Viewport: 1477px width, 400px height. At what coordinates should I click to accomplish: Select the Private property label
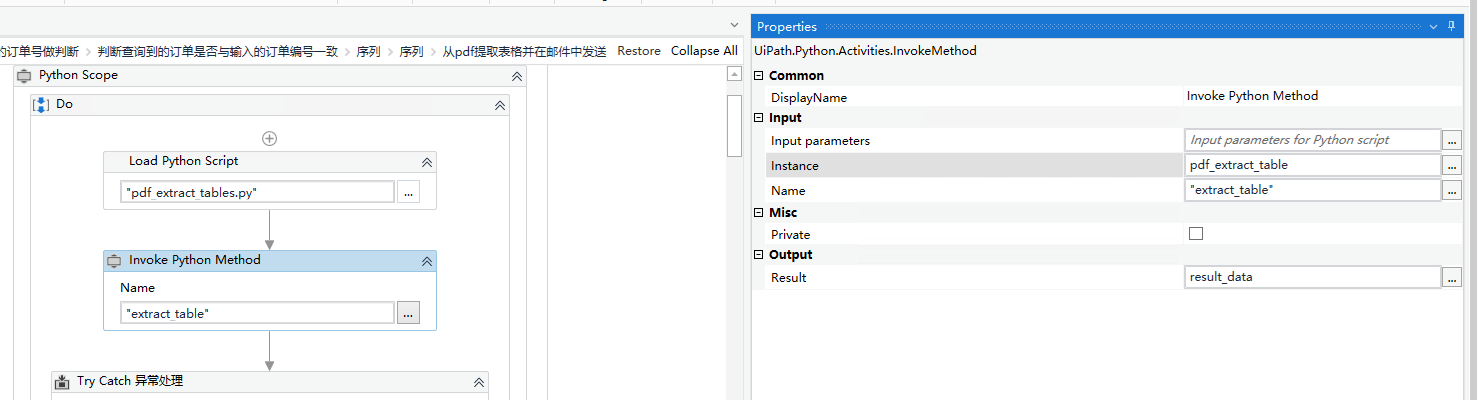pos(790,235)
